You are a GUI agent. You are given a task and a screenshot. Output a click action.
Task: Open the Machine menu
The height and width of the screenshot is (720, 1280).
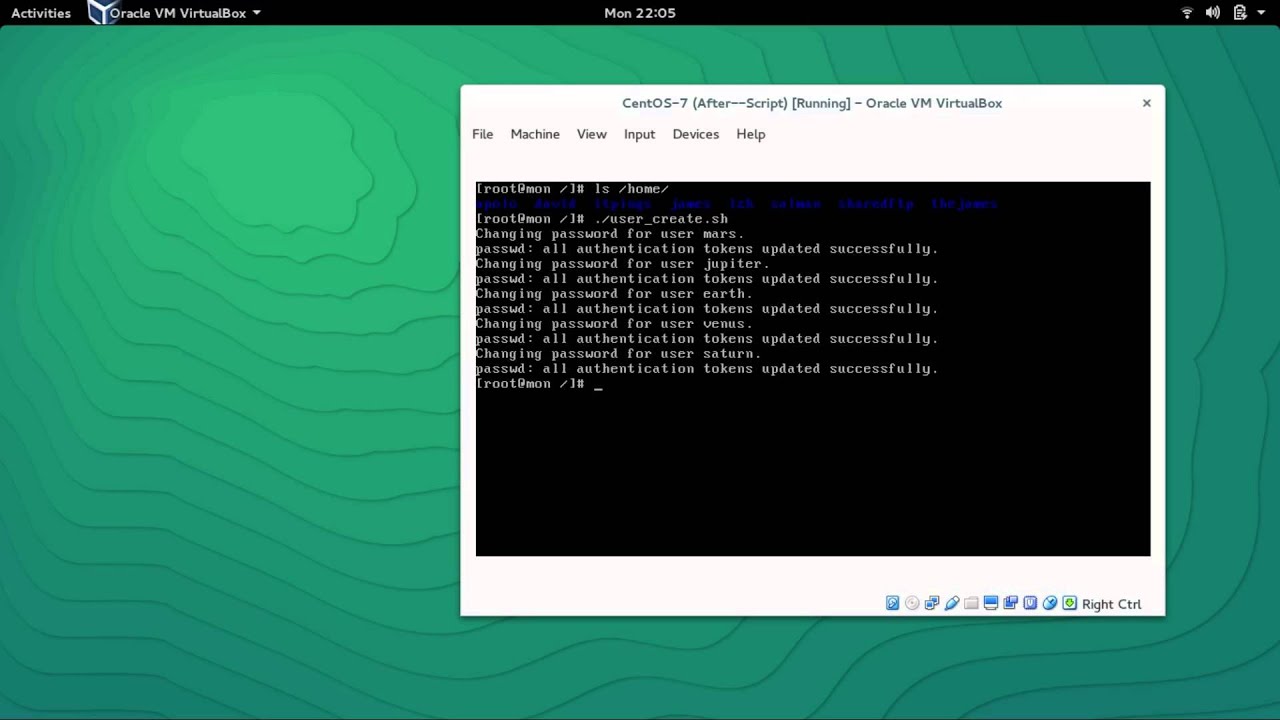tap(535, 134)
